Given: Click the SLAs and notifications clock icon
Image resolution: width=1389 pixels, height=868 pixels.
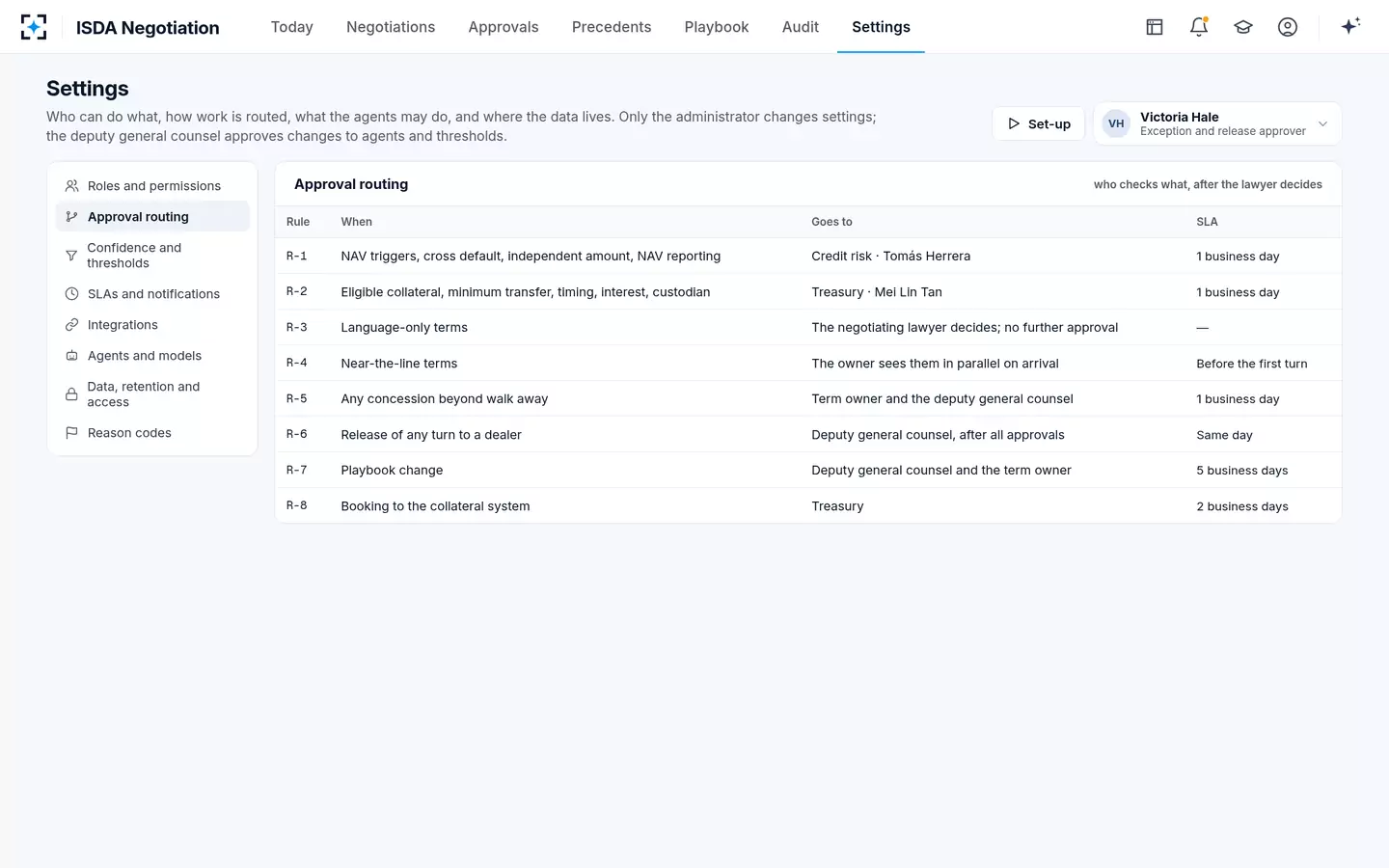Looking at the screenshot, I should 71,294.
